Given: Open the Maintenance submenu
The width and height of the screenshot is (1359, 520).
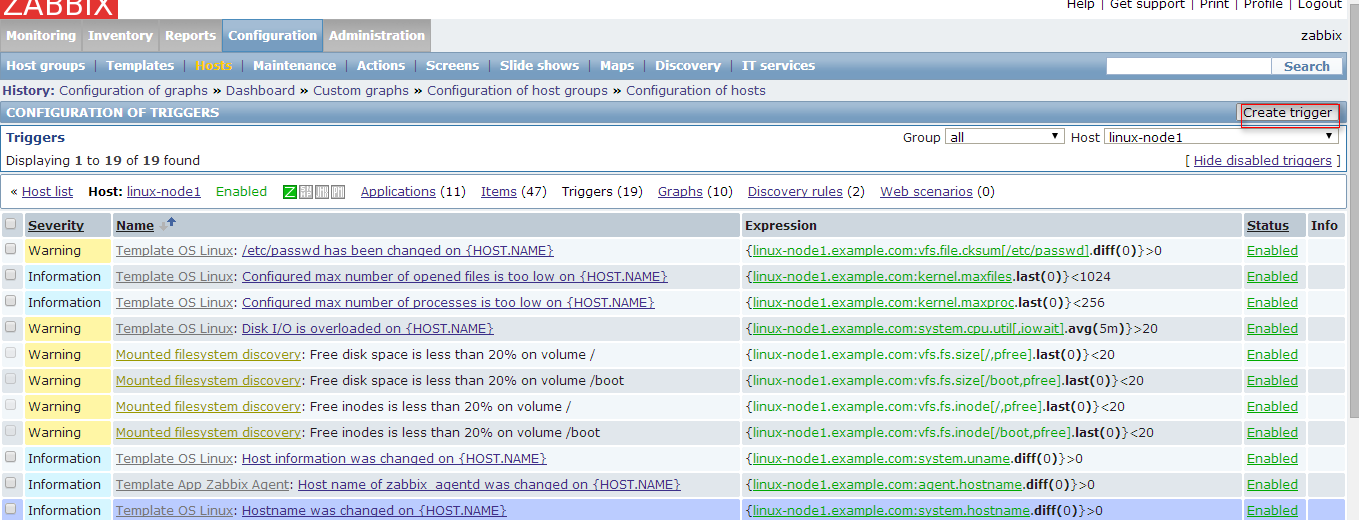Looking at the screenshot, I should 294,66.
